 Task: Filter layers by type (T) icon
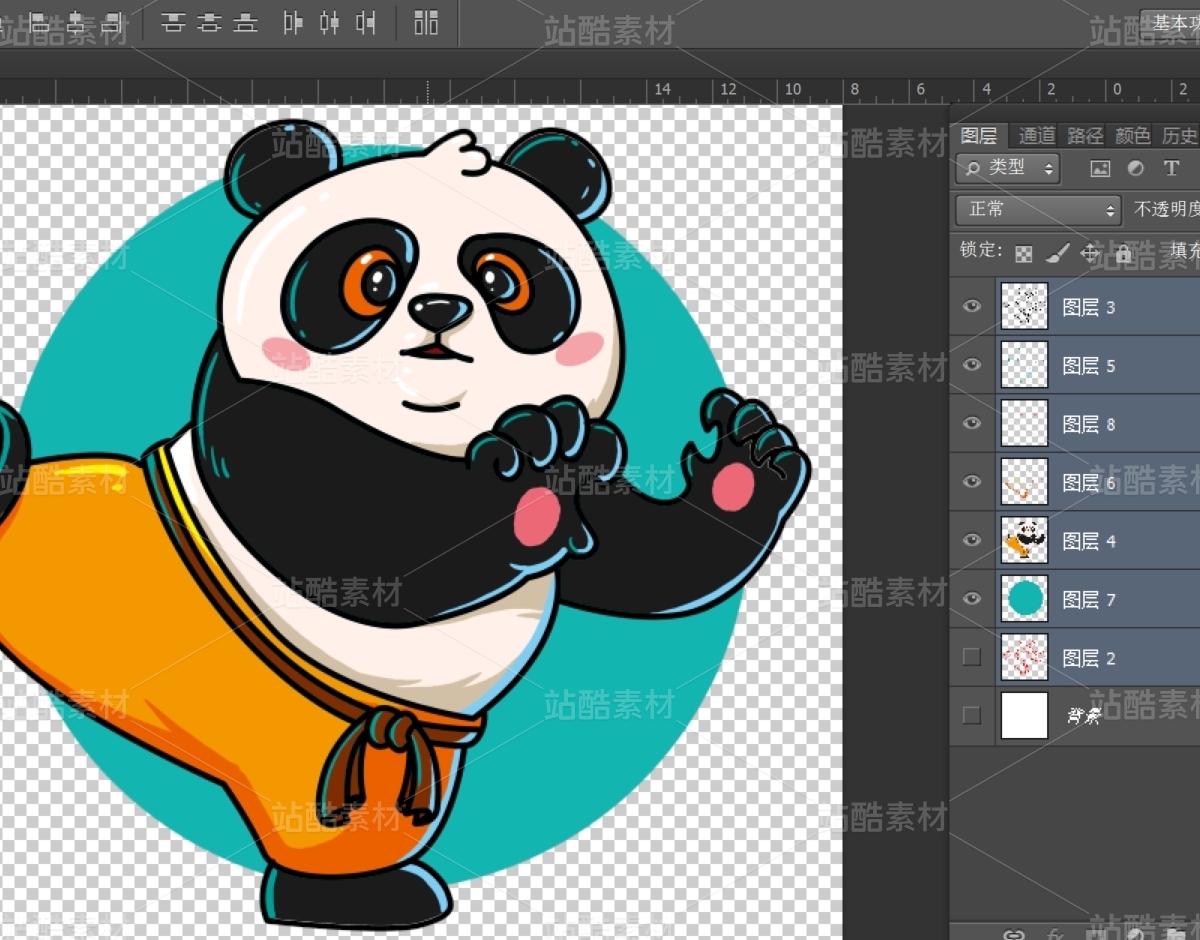[x=1171, y=168]
